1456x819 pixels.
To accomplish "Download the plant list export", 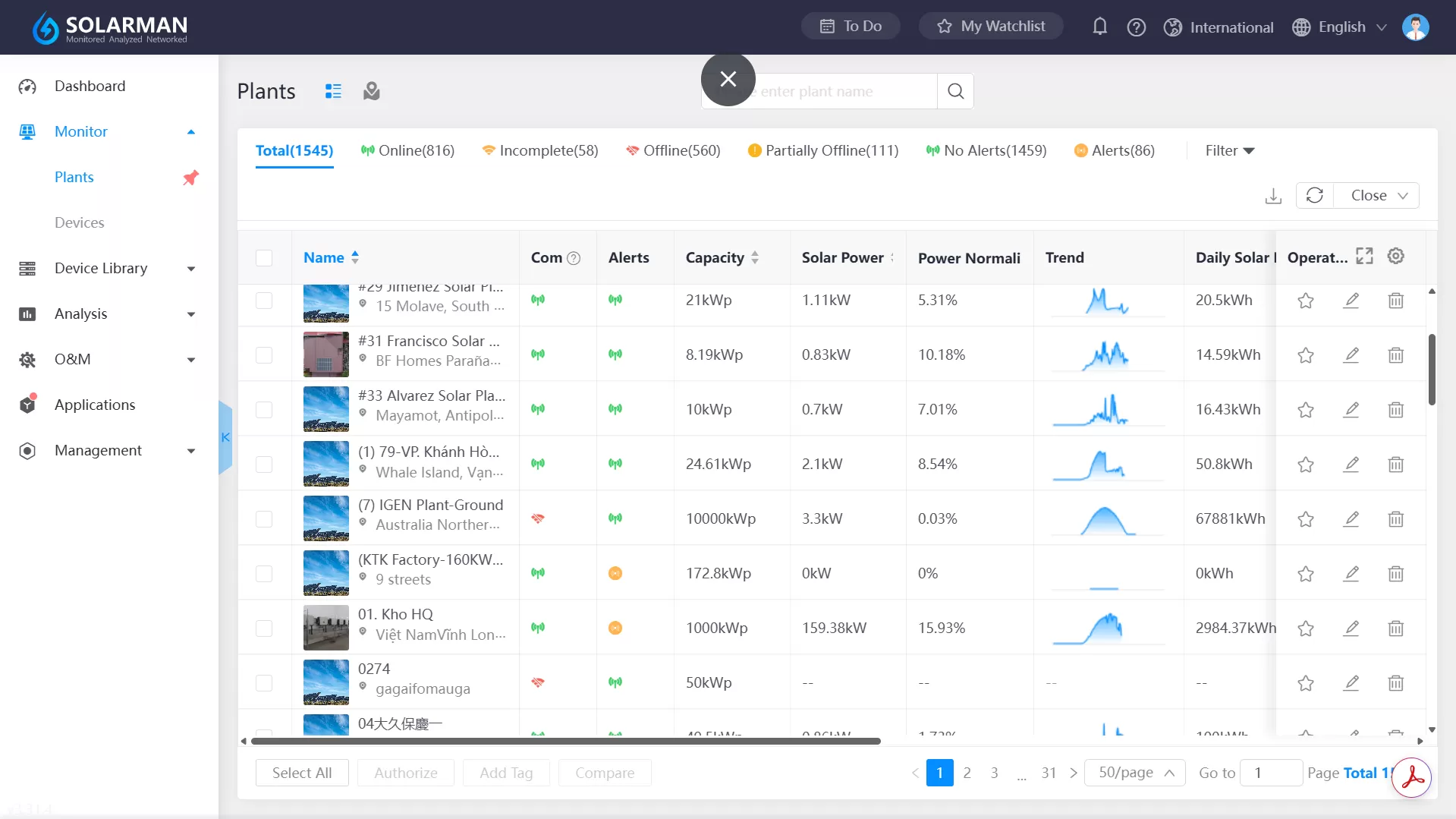I will tap(1273, 195).
